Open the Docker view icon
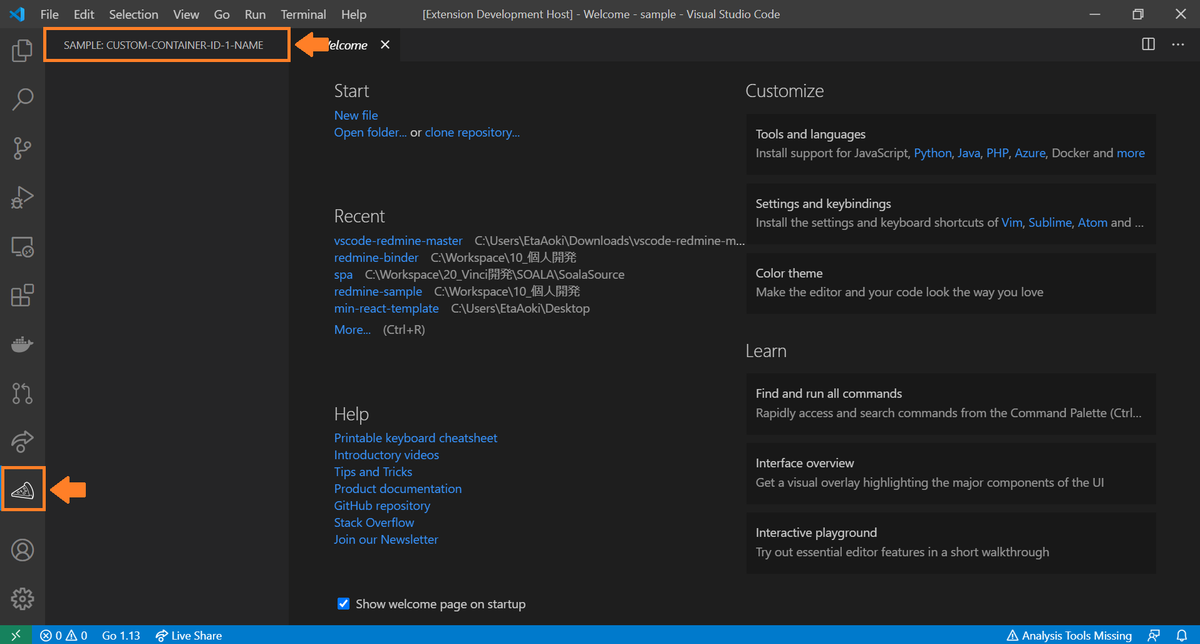Image resolution: width=1200 pixels, height=644 pixels. 22,344
